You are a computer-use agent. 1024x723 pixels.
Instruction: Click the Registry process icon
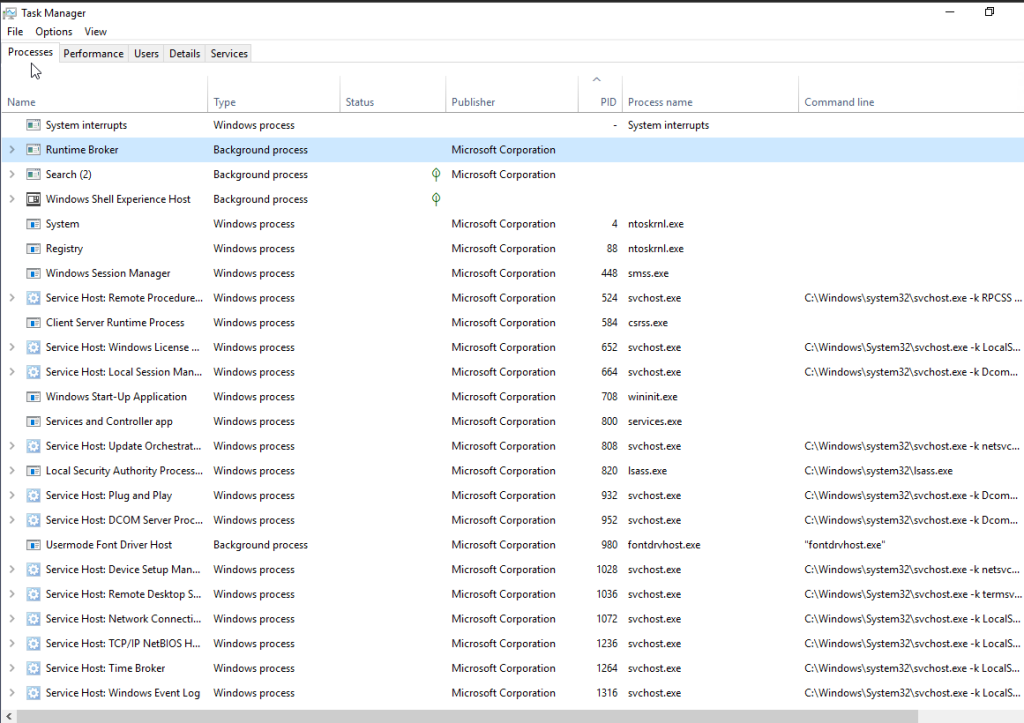click(x=33, y=249)
